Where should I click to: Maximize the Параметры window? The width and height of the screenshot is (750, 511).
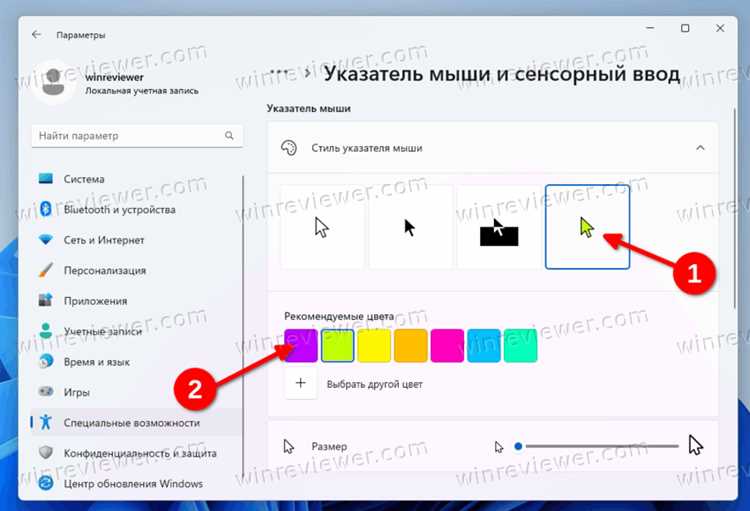coord(685,28)
